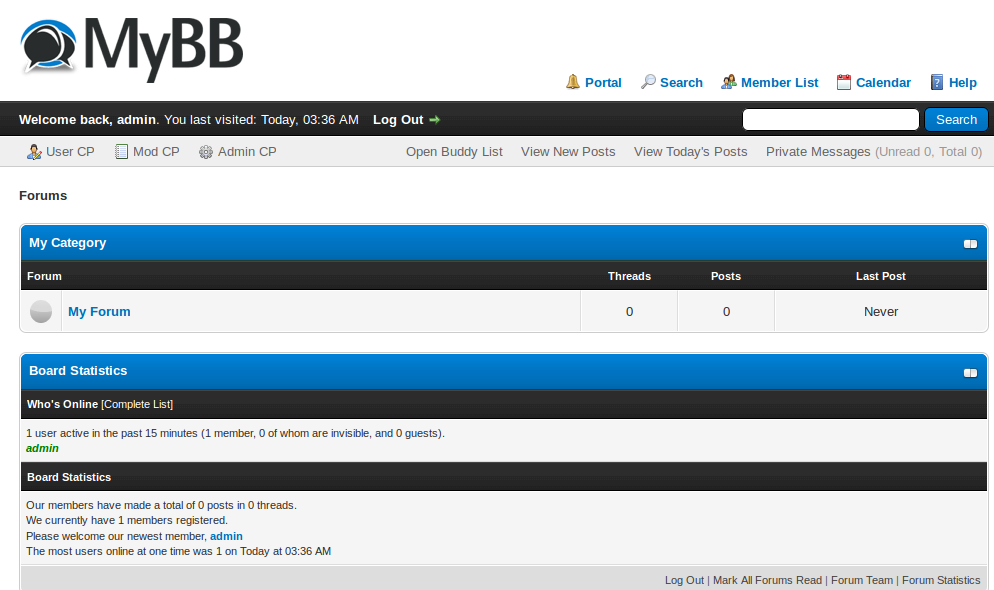Click the My Forum status ball icon
The image size is (994, 590).
coord(41,311)
